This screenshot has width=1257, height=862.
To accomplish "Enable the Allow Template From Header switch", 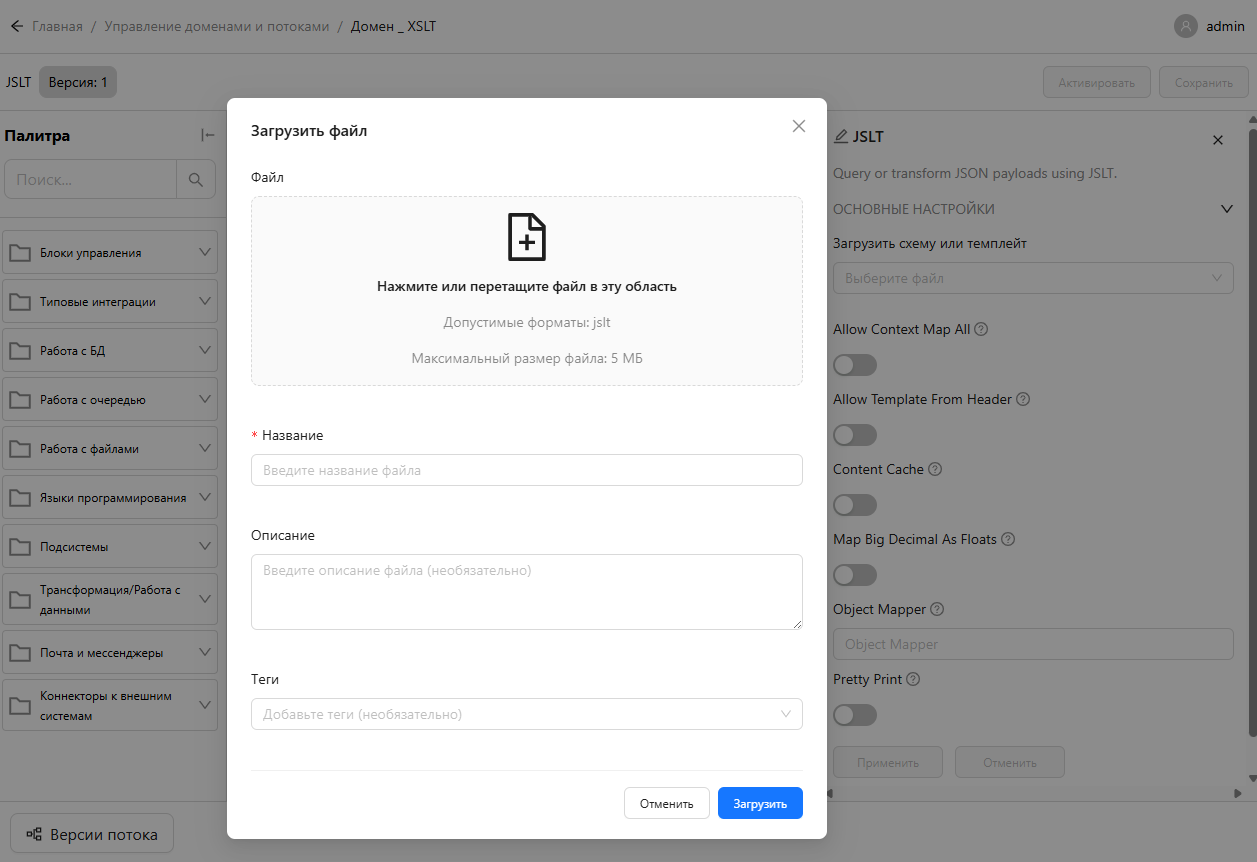I will tap(855, 435).
